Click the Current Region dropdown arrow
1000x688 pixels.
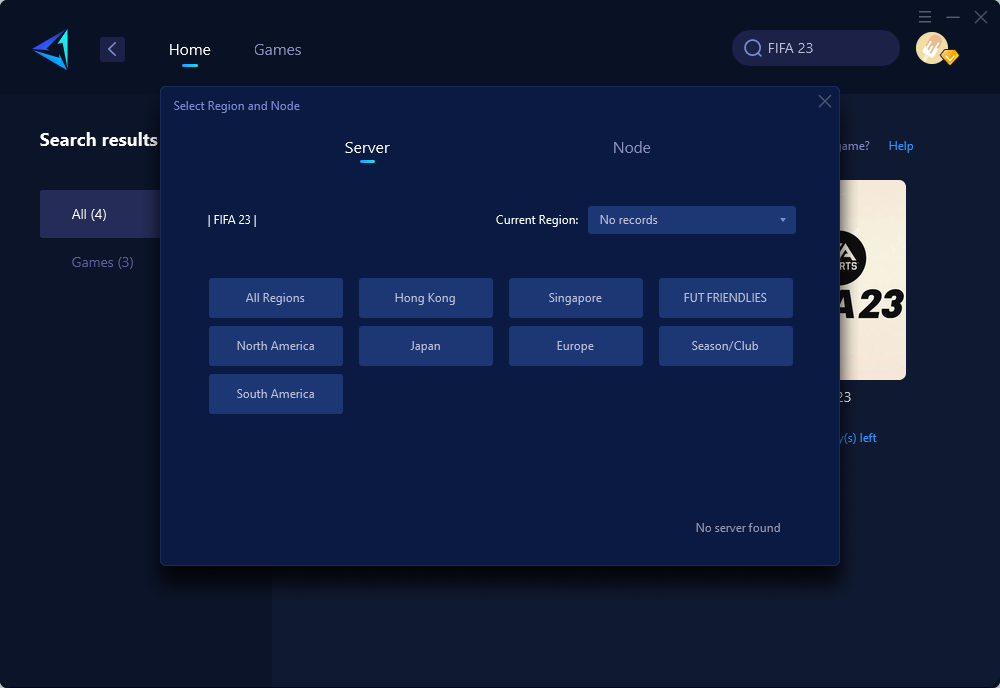click(x=783, y=220)
